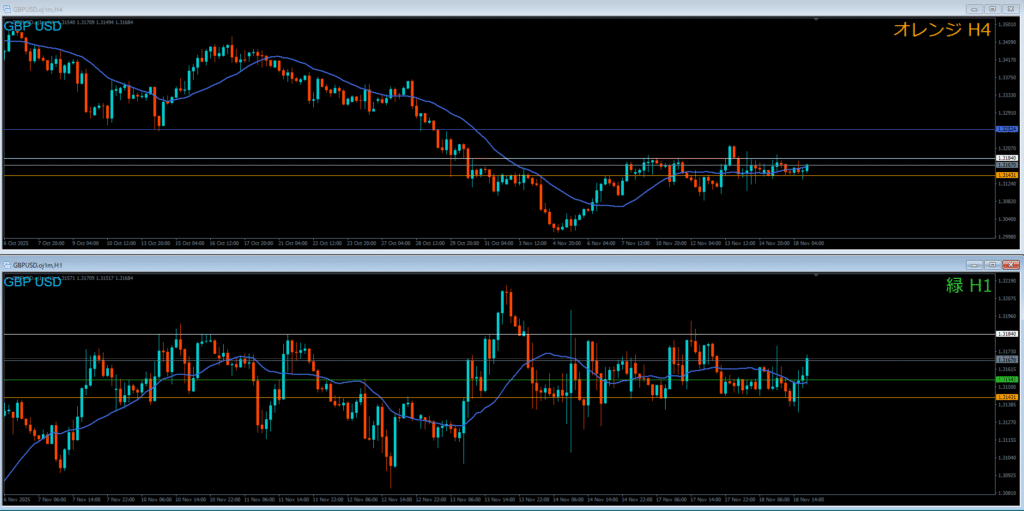Click the chart shift triangle in the H1 chart

coord(816,276)
